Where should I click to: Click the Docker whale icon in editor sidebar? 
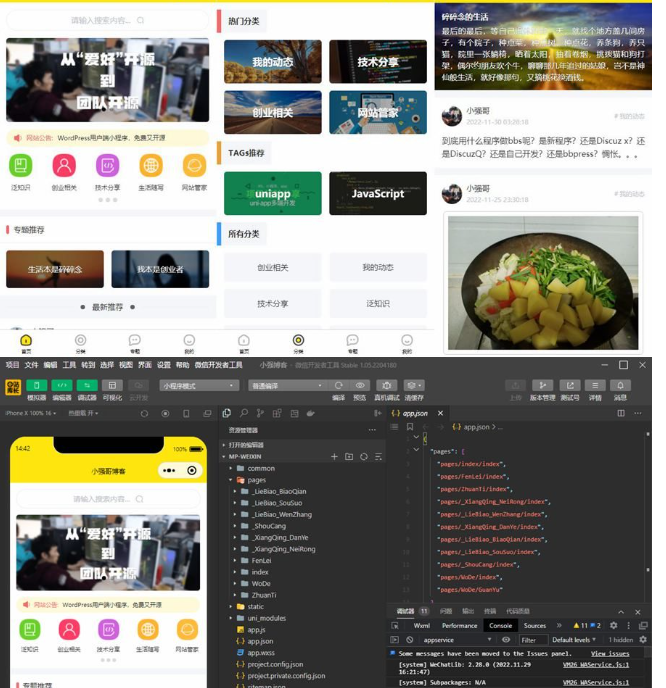pos(311,413)
